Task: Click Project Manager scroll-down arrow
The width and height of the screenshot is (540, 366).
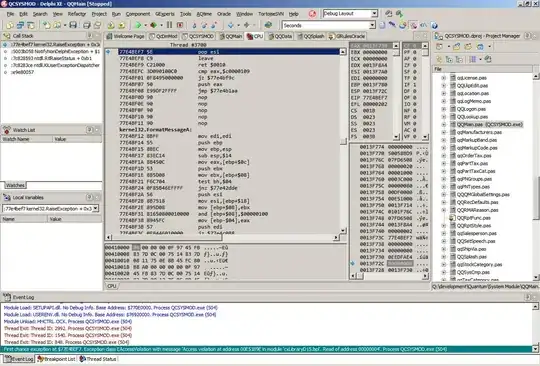Action: point(536,277)
